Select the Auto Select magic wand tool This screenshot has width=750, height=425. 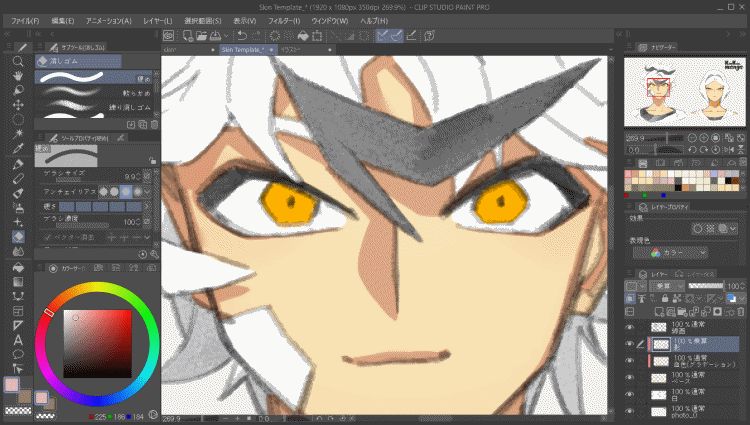[x=18, y=134]
